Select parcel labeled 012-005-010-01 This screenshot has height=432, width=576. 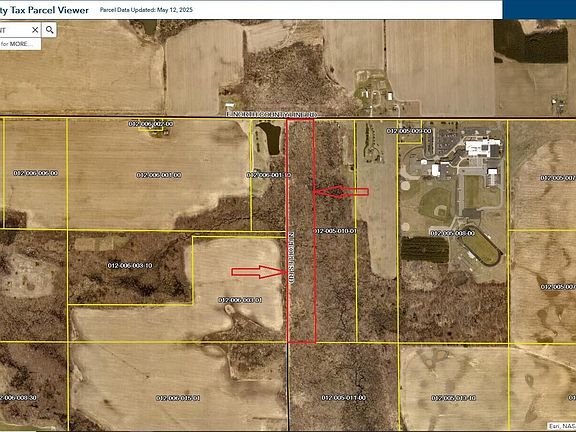pos(335,231)
